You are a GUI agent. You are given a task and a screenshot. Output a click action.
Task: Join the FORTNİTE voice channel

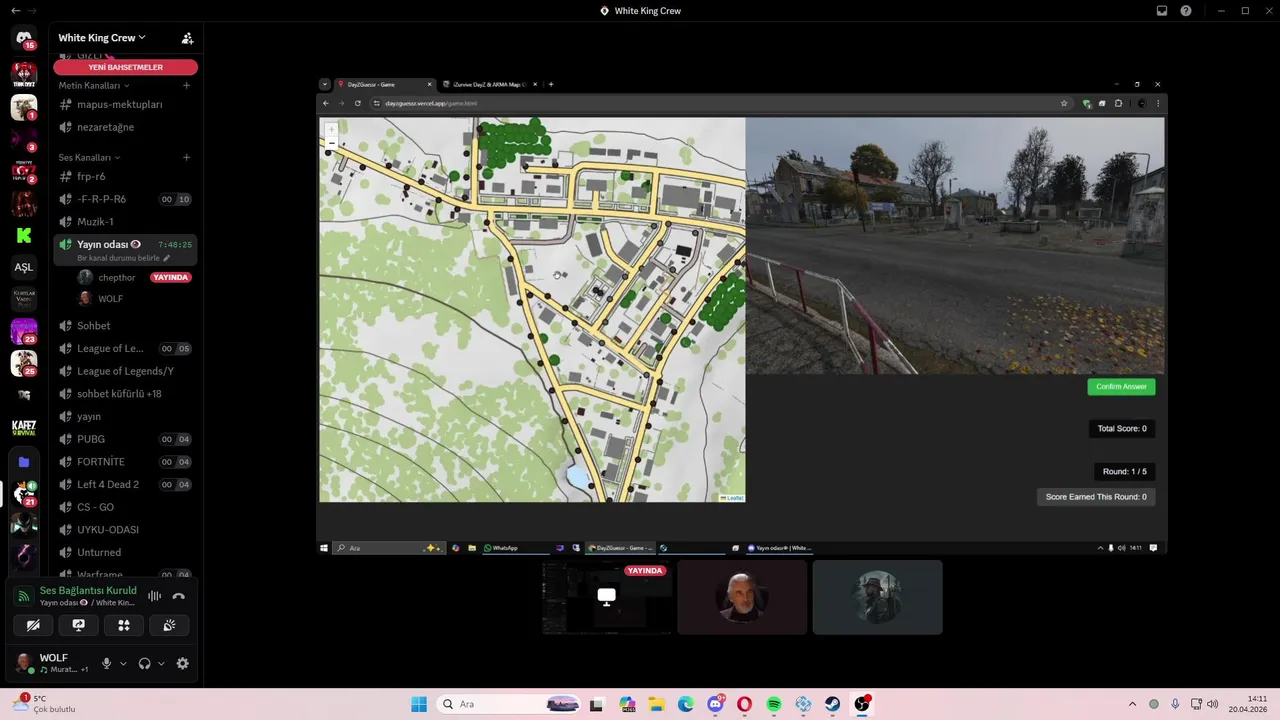pos(125,462)
